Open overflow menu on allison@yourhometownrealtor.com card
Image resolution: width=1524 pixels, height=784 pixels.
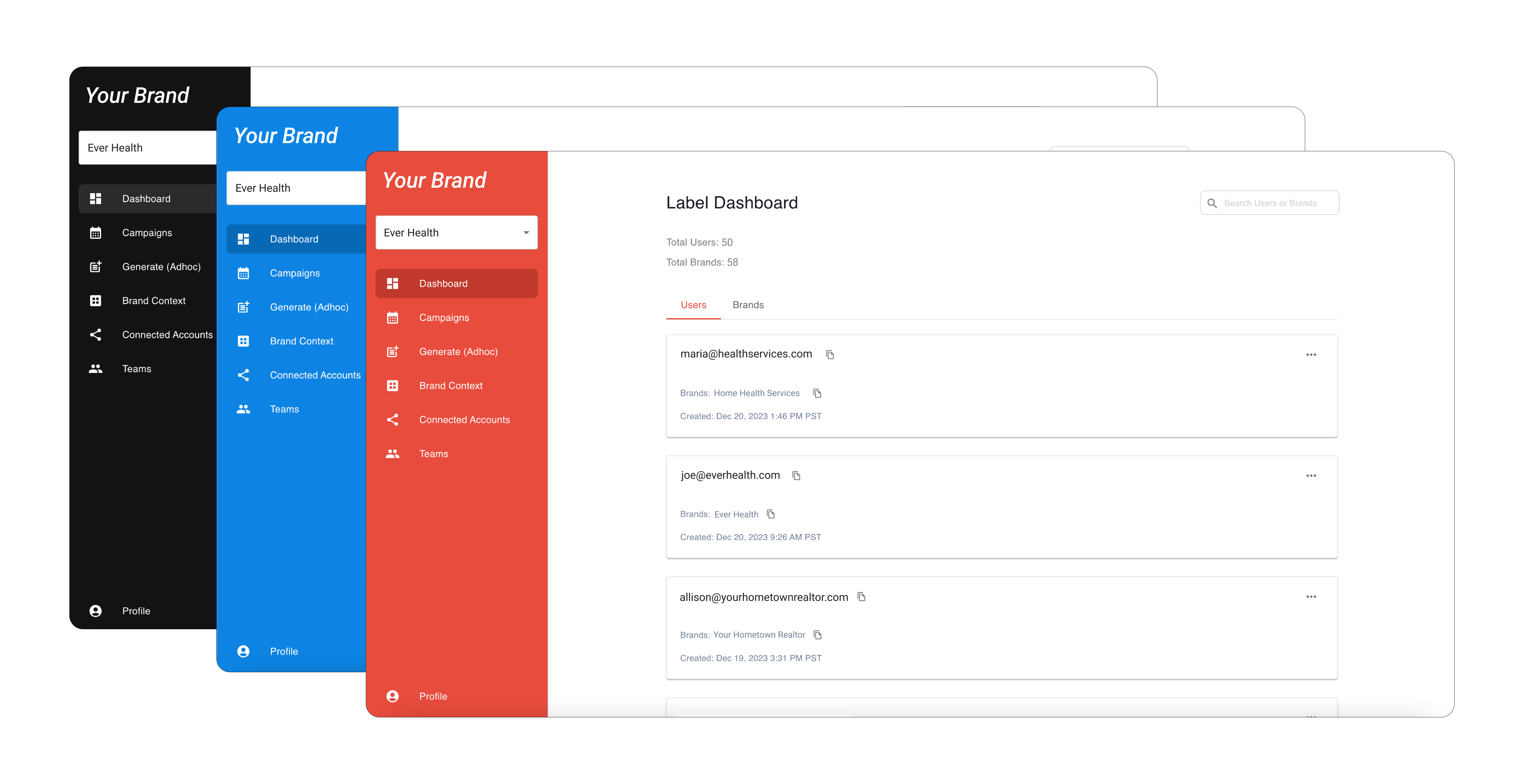coord(1312,597)
